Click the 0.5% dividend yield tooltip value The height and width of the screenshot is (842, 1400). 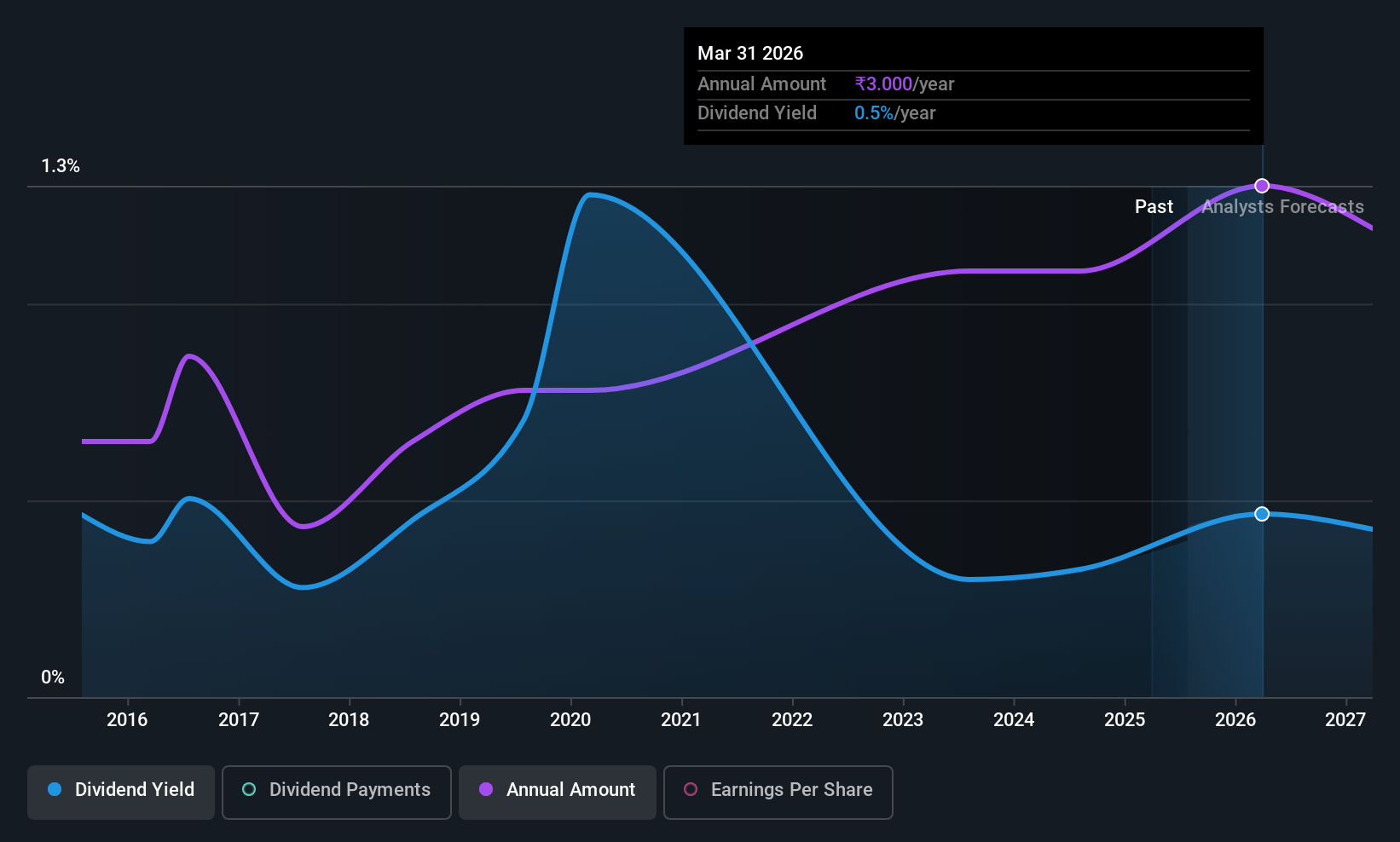[x=874, y=112]
